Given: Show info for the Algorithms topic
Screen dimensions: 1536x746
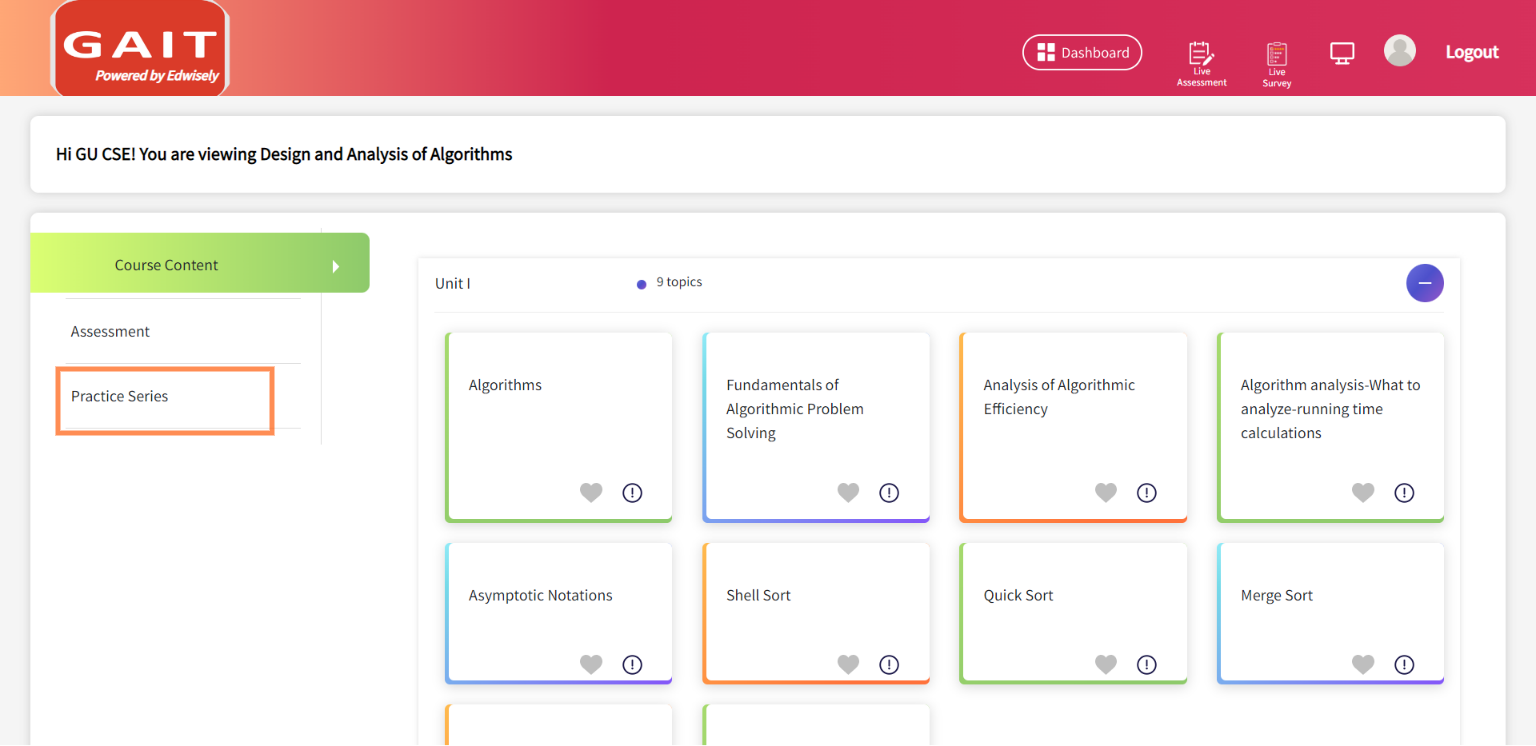Looking at the screenshot, I should tap(632, 492).
